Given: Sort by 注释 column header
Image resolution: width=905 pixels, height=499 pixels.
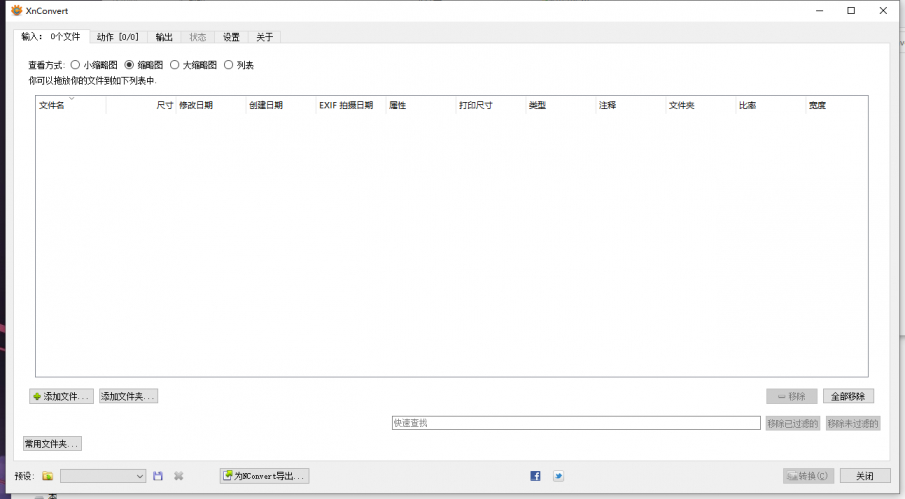Looking at the screenshot, I should (x=631, y=105).
